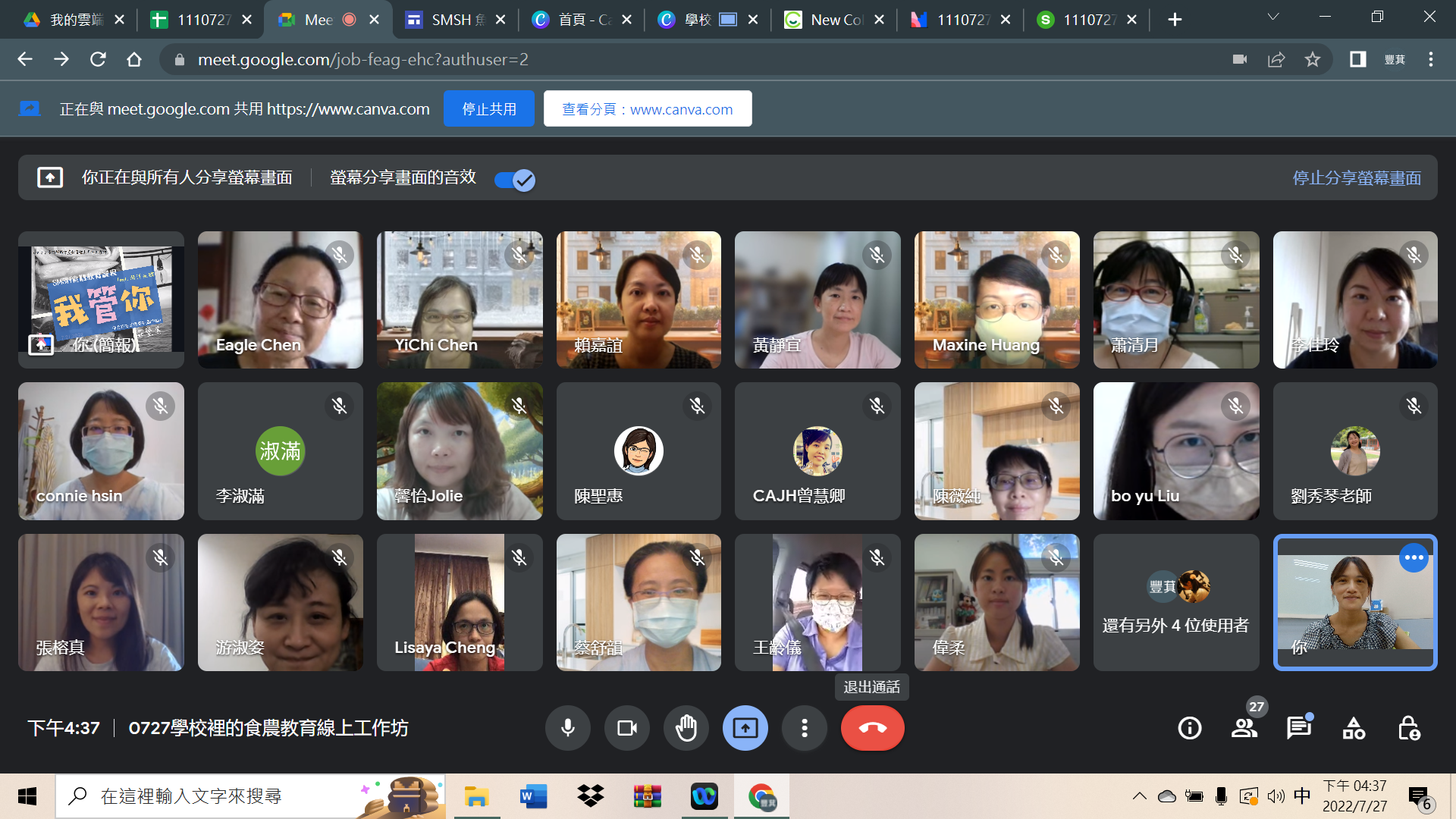Switch to New Col browser tab
Screen dimensions: 1456x819
(x=834, y=20)
